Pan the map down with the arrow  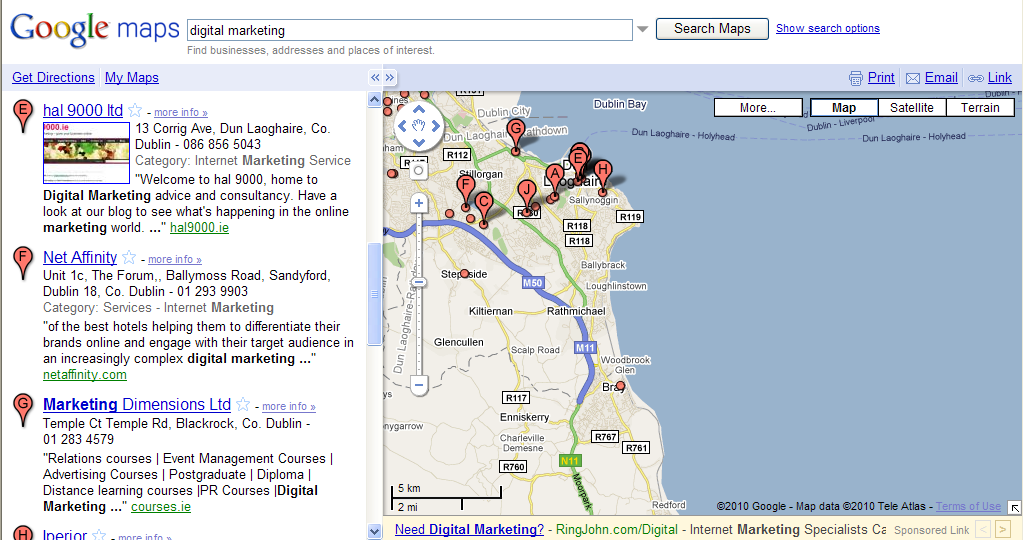[419, 142]
